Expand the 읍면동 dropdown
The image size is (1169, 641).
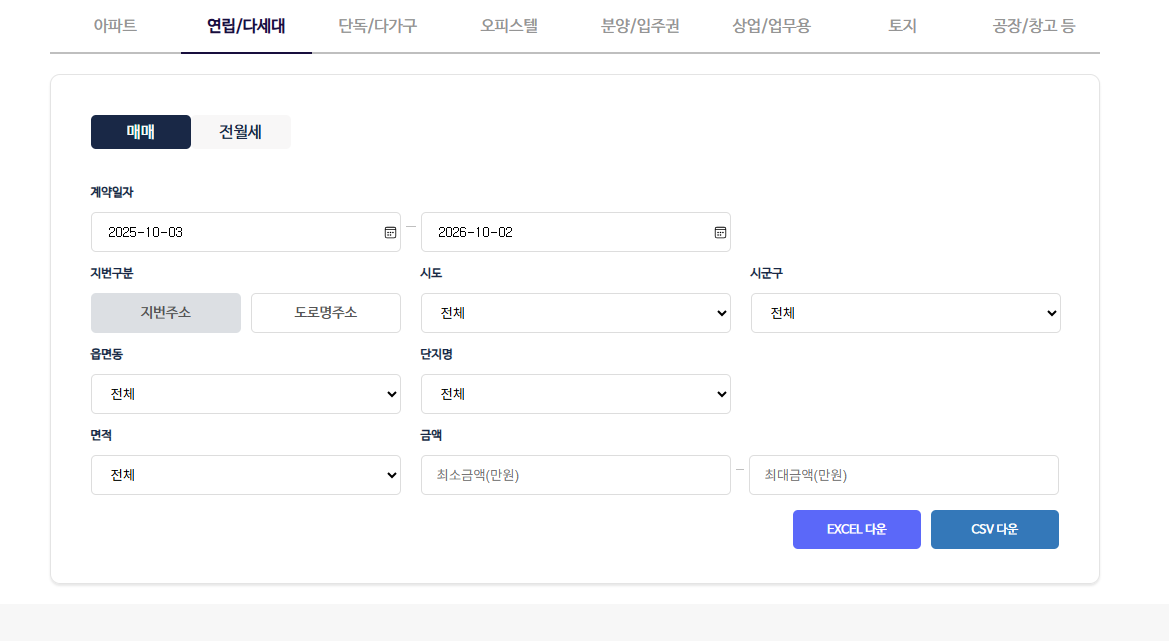pos(246,394)
